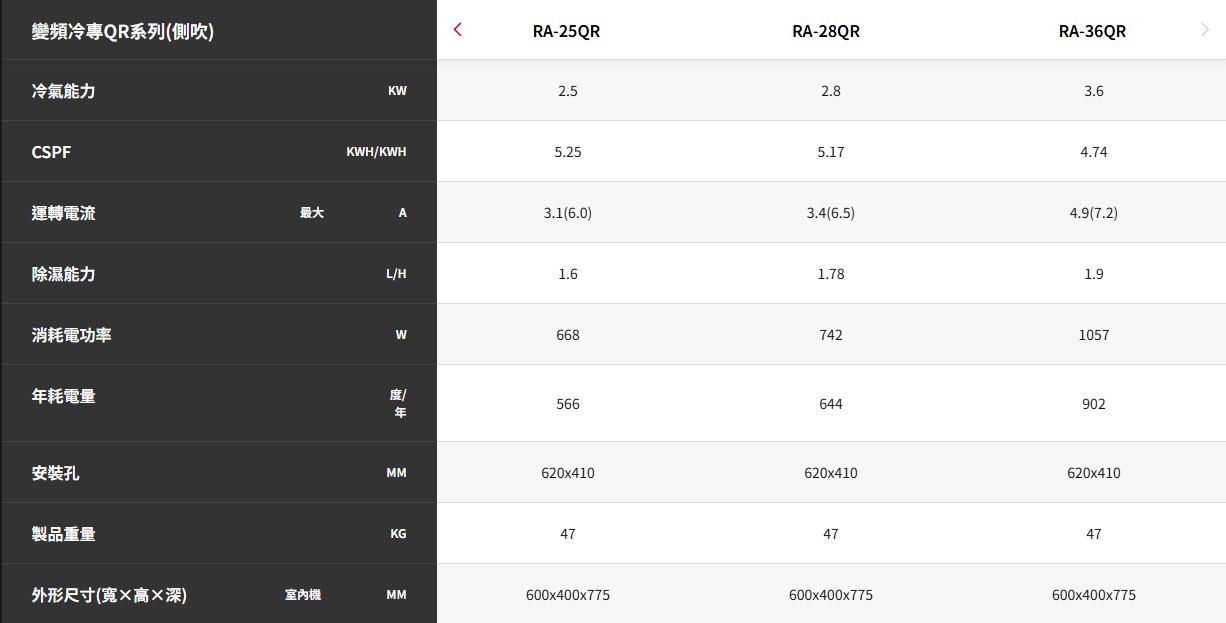This screenshot has width=1226, height=623.
Task: Click the 變頻冷專QR系列(側吹) series title
Action: (x=123, y=31)
